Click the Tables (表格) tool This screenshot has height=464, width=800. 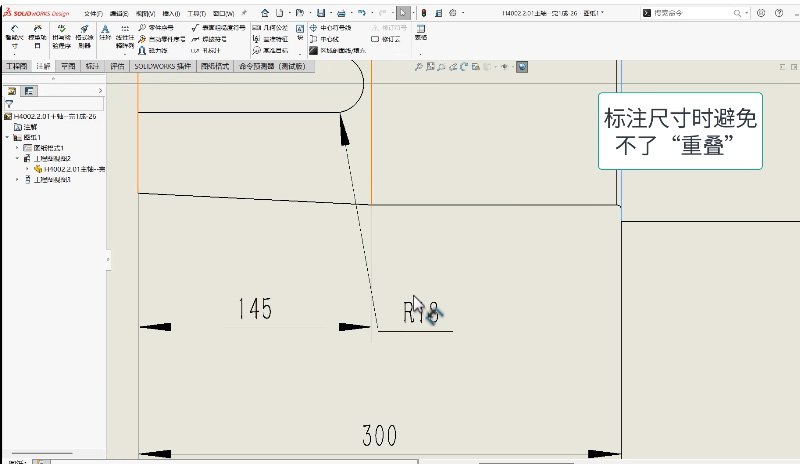pos(421,32)
